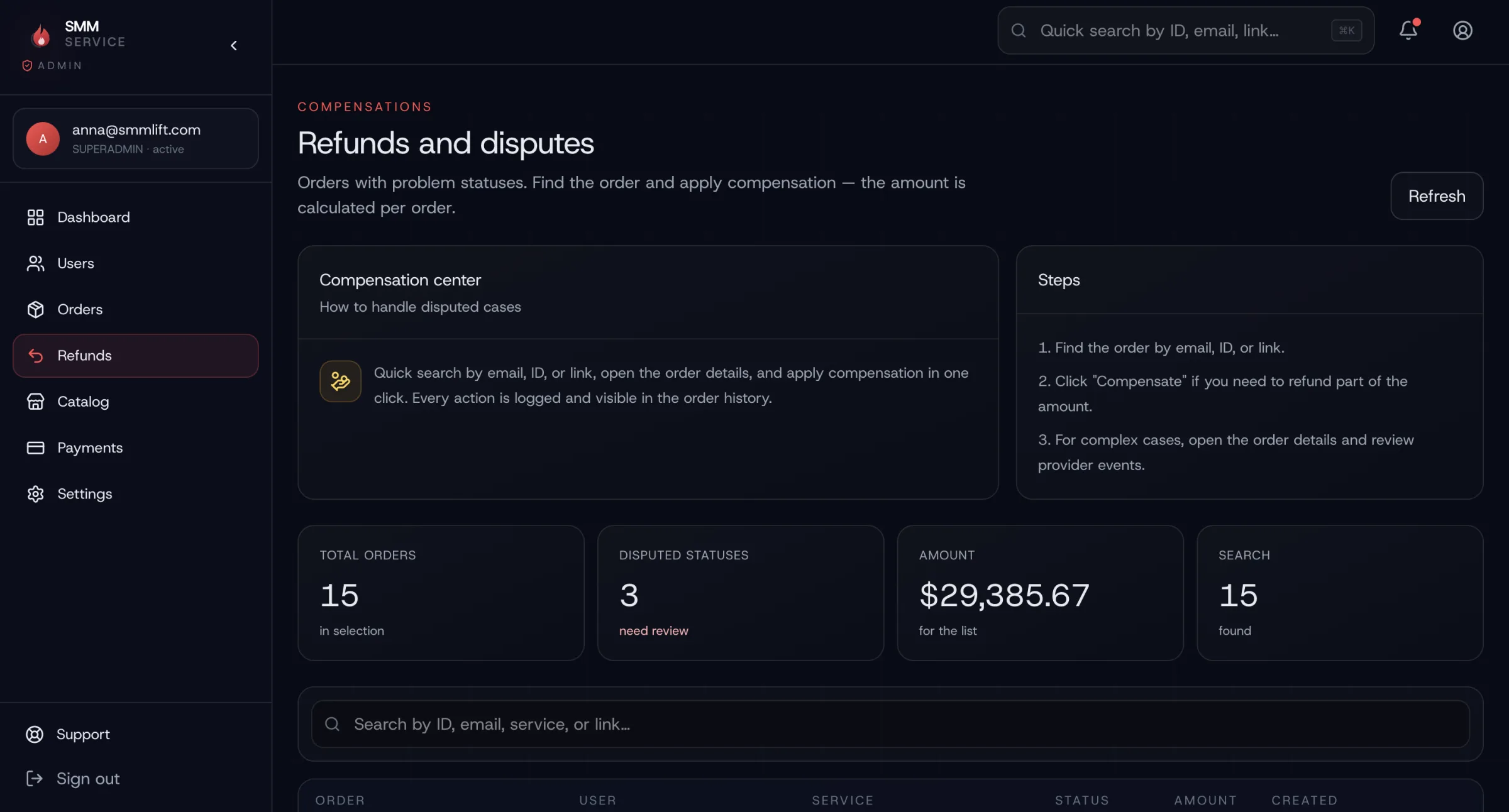Sign out of the admin panel

point(87,779)
